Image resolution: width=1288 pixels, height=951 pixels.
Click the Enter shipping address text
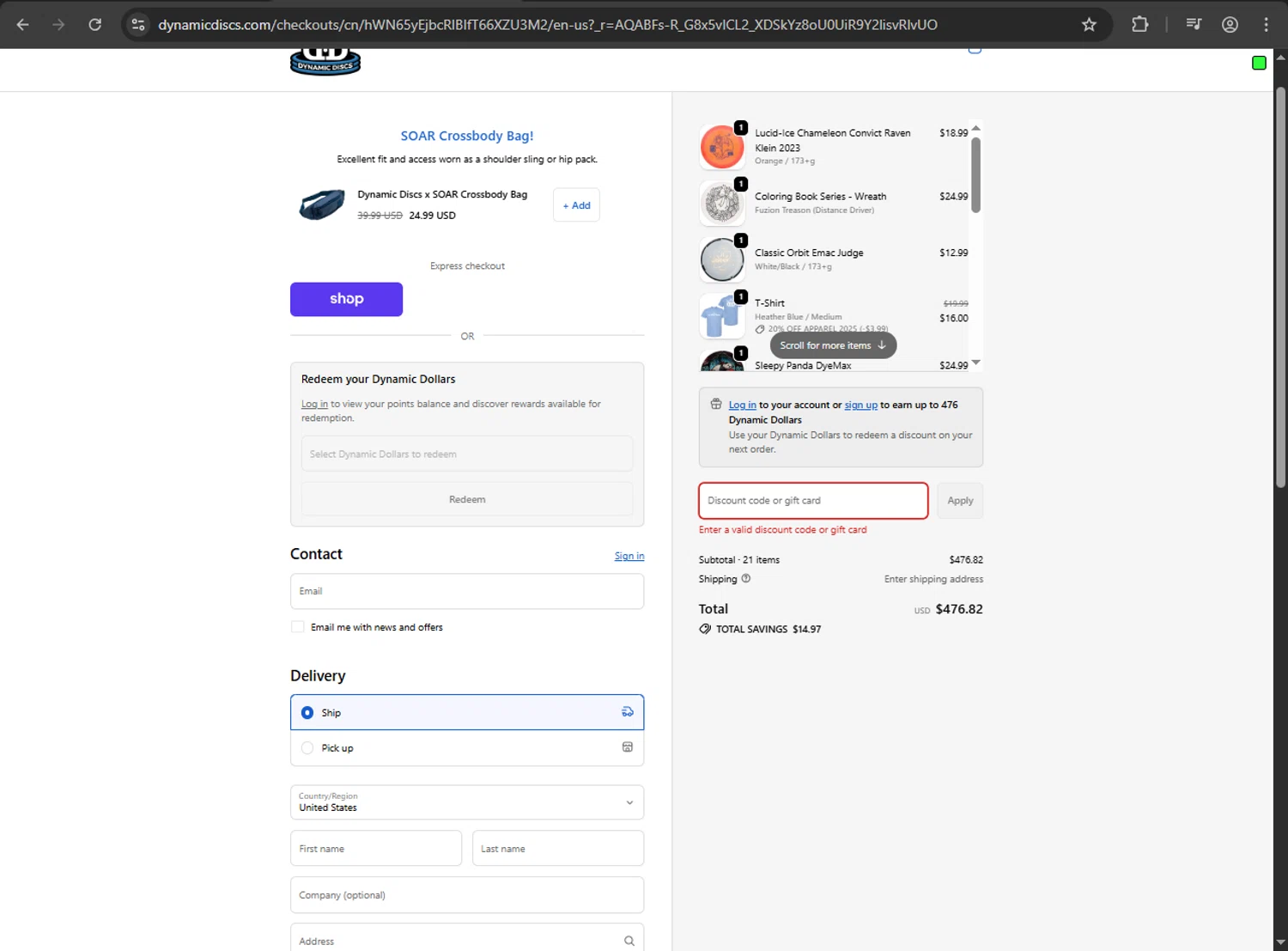[x=933, y=579]
